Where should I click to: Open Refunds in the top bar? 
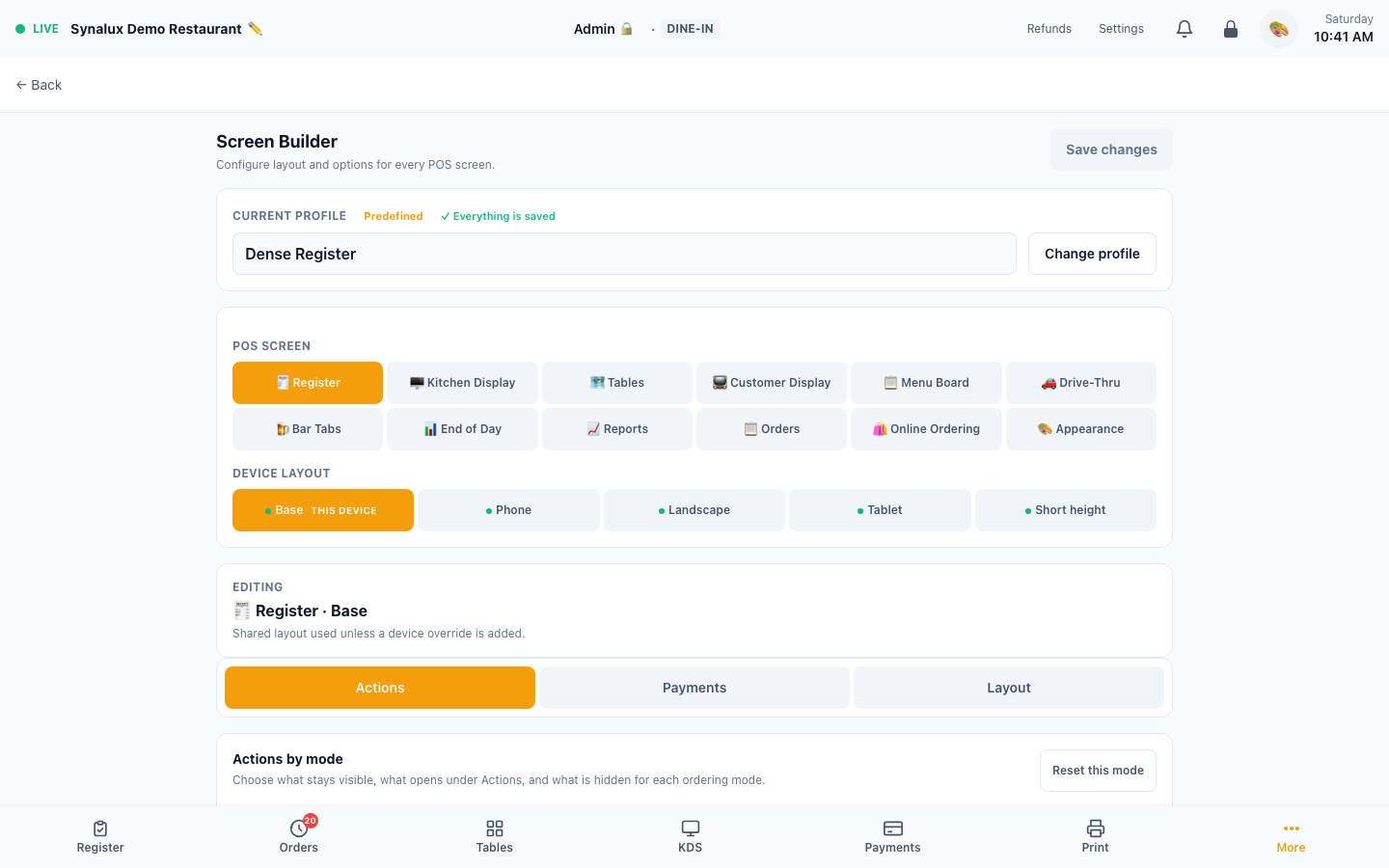pos(1049,29)
